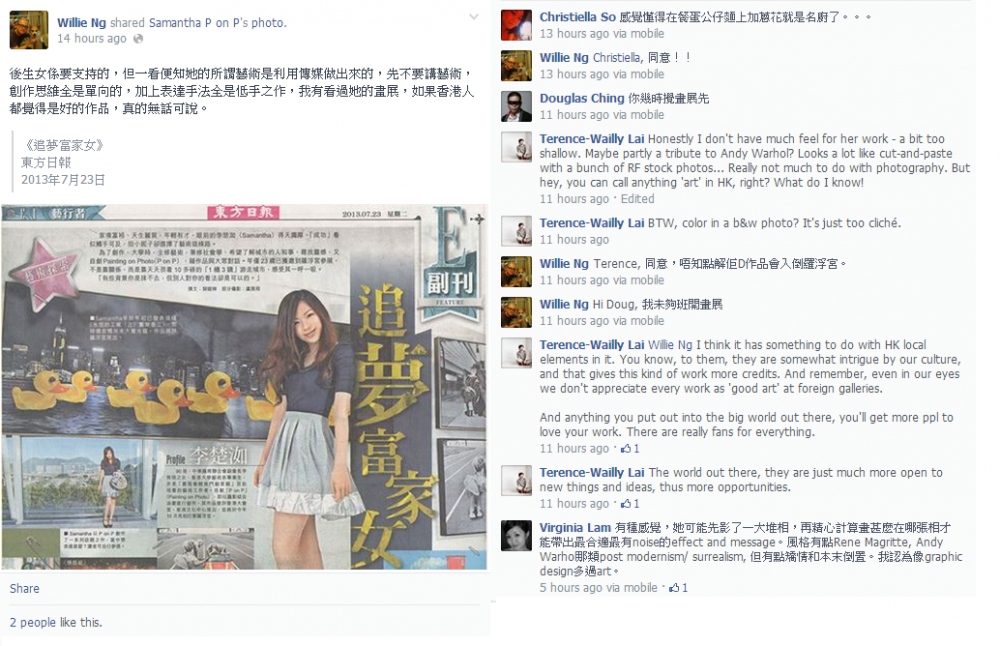Click the Share link under the photo
The image size is (1000, 646).
click(24, 589)
